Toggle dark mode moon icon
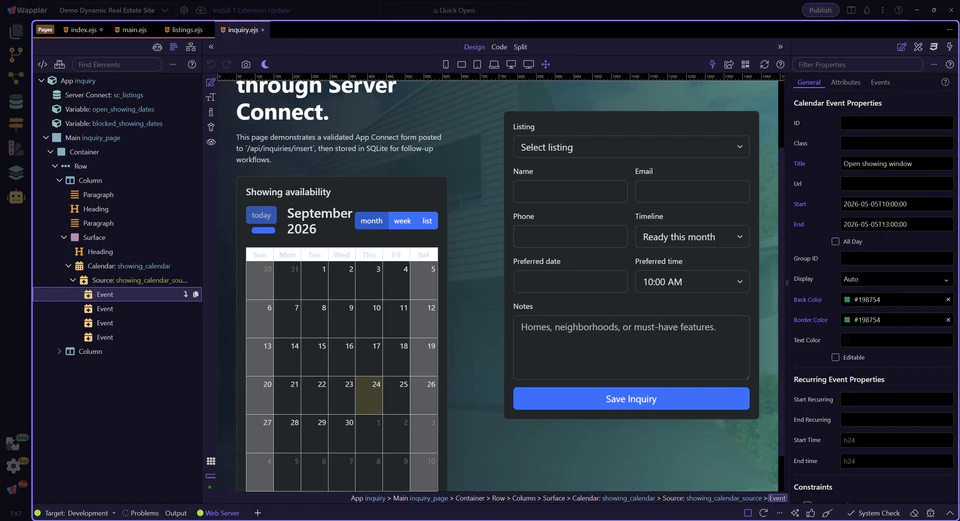 (265, 64)
